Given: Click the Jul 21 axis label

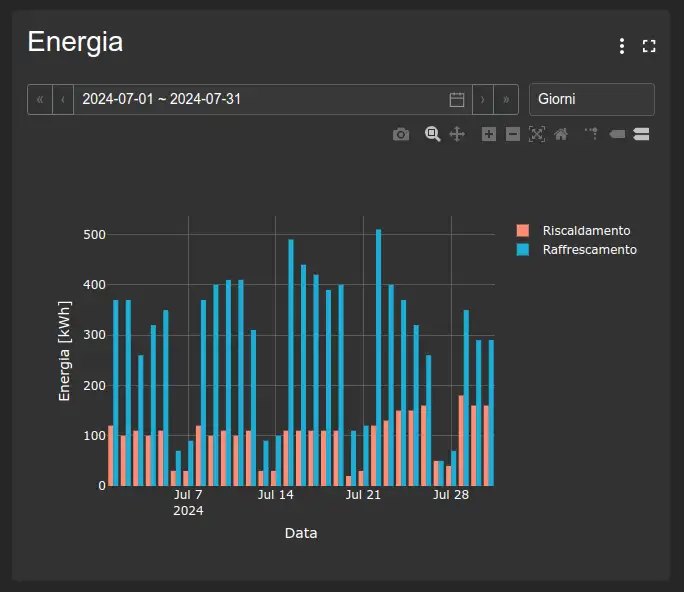Looking at the screenshot, I should point(363,495).
